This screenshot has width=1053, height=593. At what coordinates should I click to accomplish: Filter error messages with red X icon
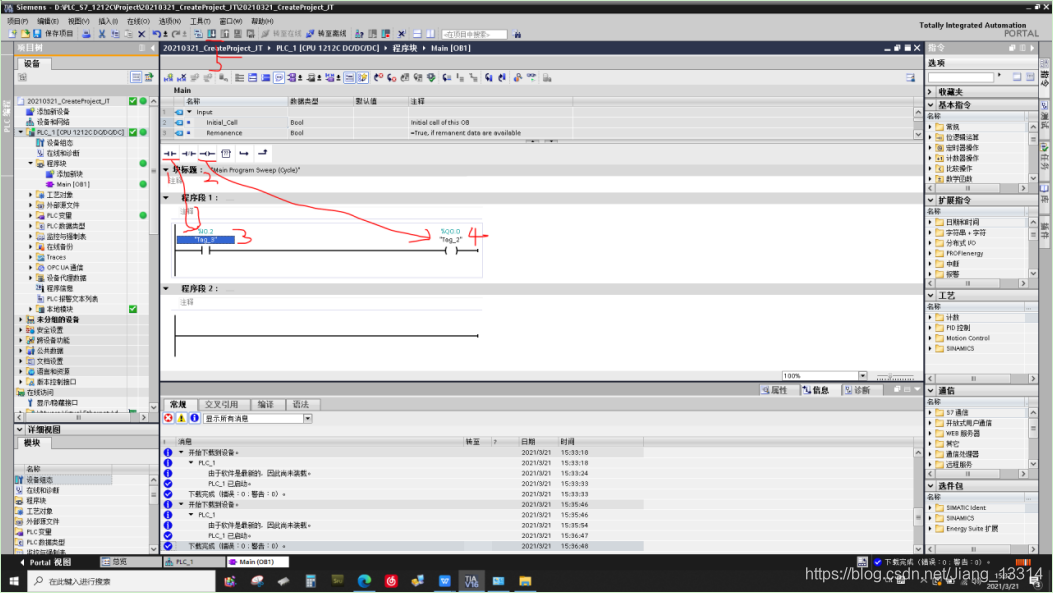pos(169,418)
